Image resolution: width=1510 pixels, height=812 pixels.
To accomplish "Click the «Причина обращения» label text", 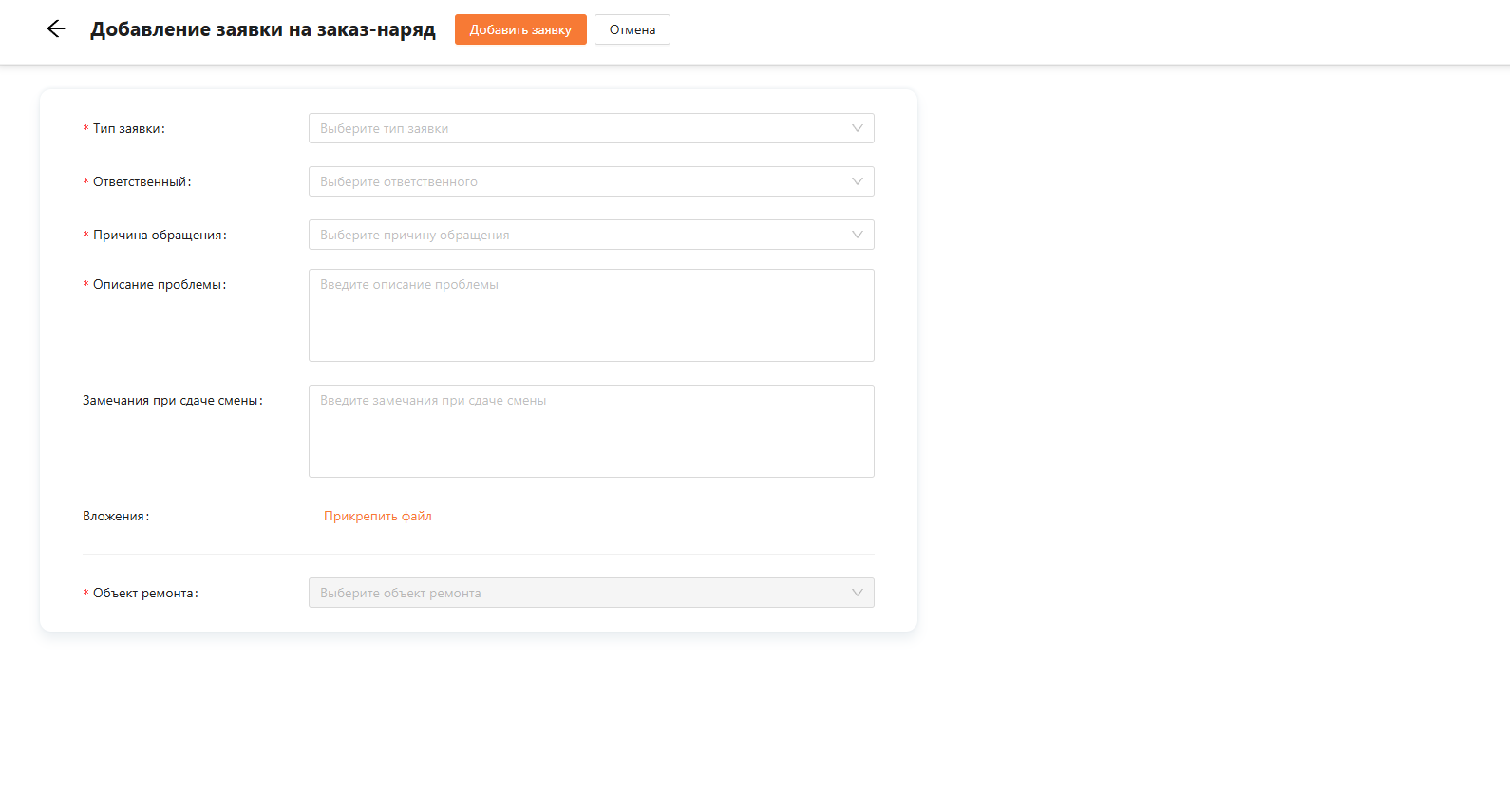I will 160,236.
